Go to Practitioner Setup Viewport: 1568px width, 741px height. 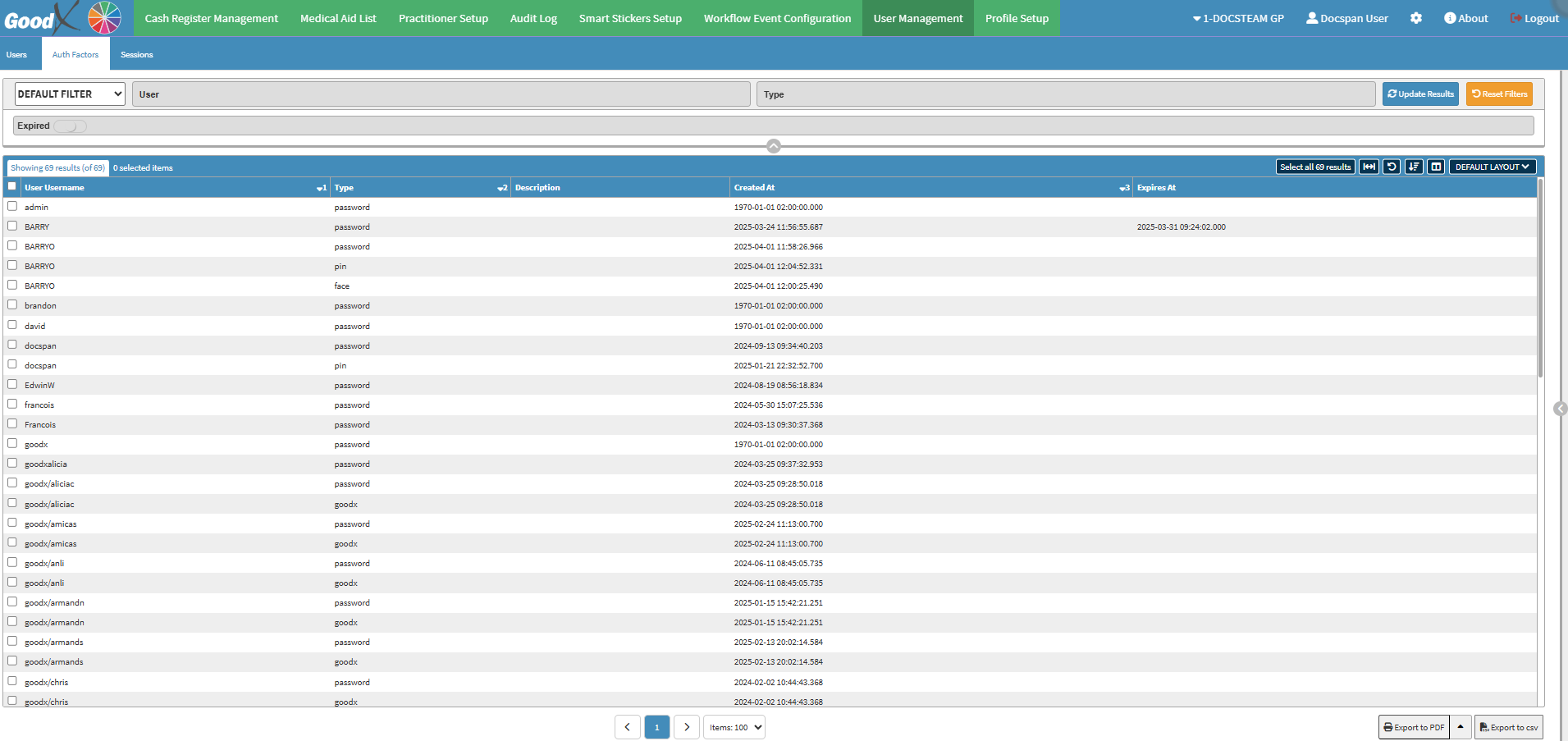coord(443,18)
